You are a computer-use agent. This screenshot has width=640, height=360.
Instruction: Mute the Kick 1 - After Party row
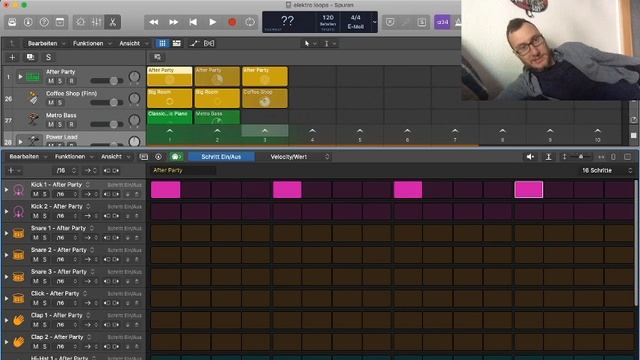[36, 194]
